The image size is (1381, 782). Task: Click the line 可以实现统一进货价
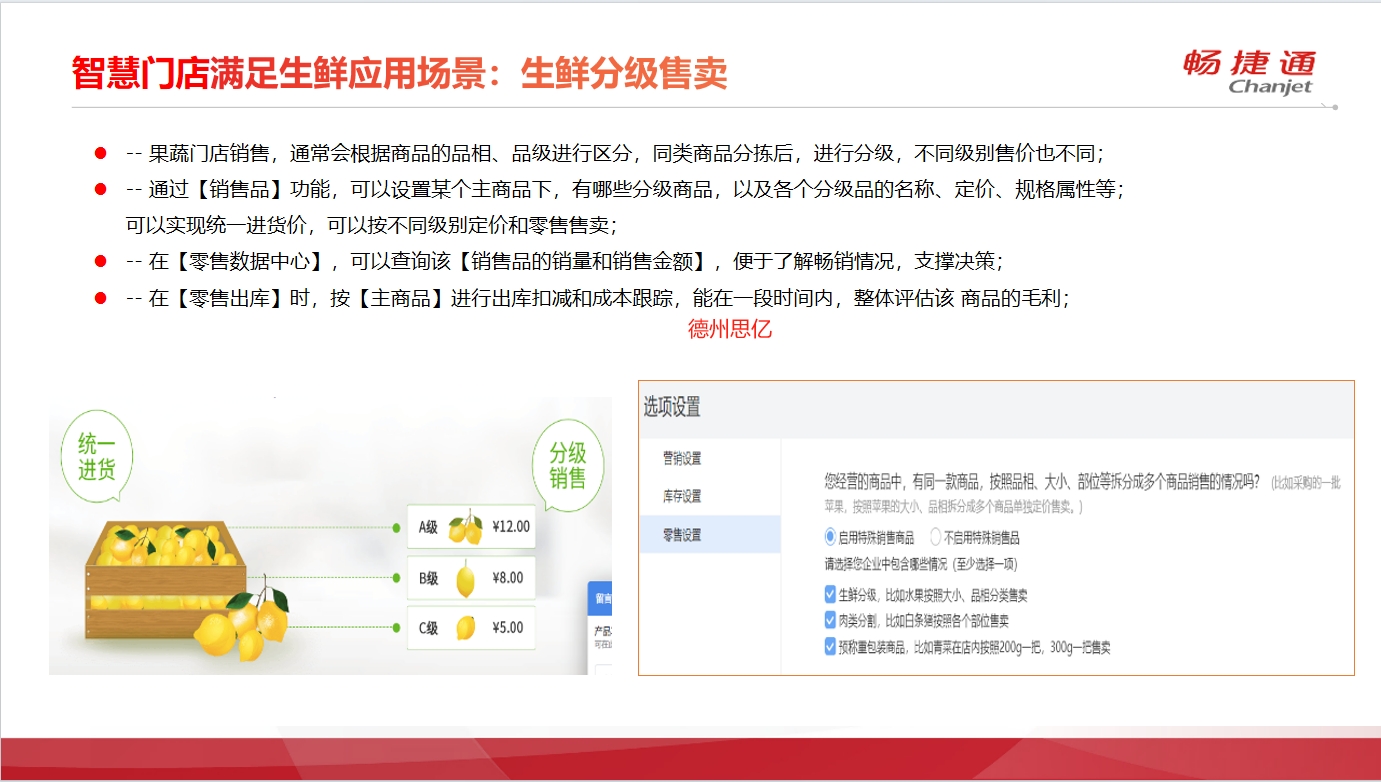click(x=371, y=225)
